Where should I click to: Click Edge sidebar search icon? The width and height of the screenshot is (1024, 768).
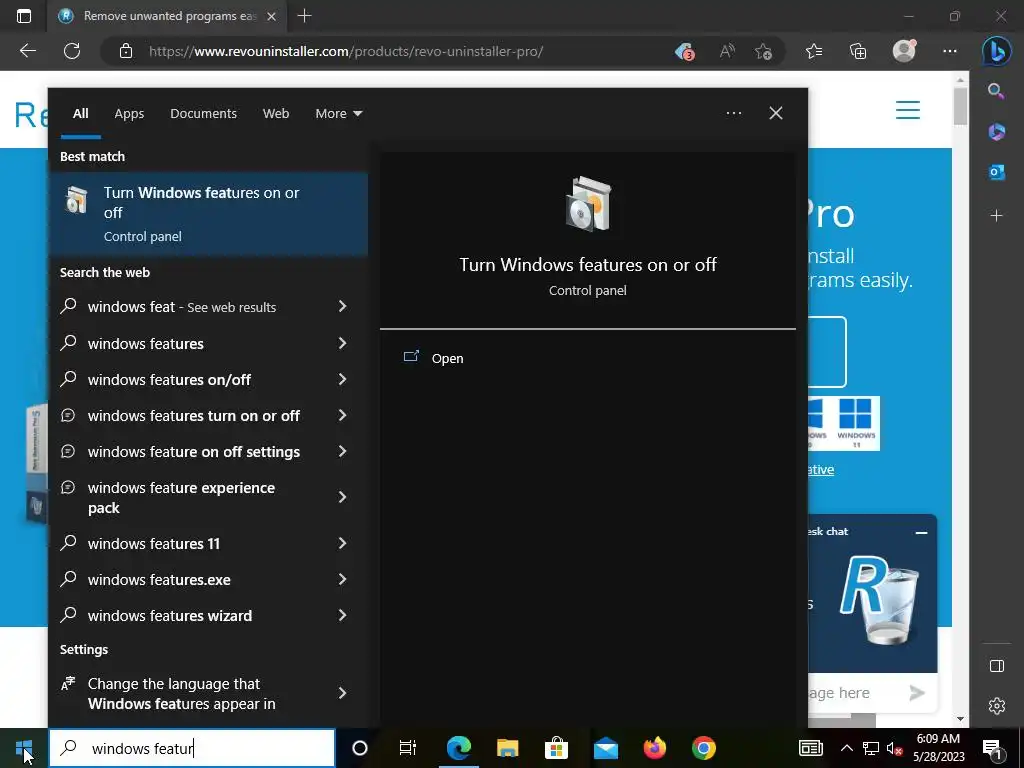click(997, 91)
